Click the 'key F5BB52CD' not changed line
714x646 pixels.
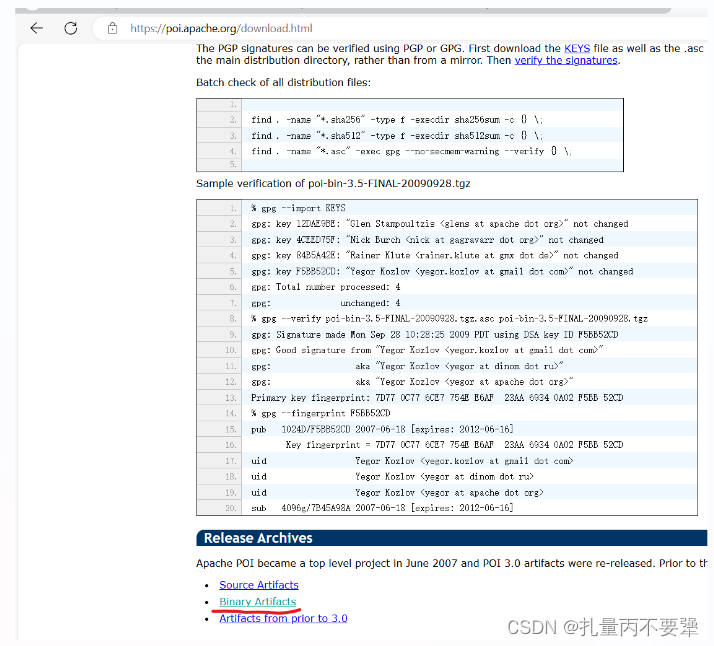click(442, 271)
